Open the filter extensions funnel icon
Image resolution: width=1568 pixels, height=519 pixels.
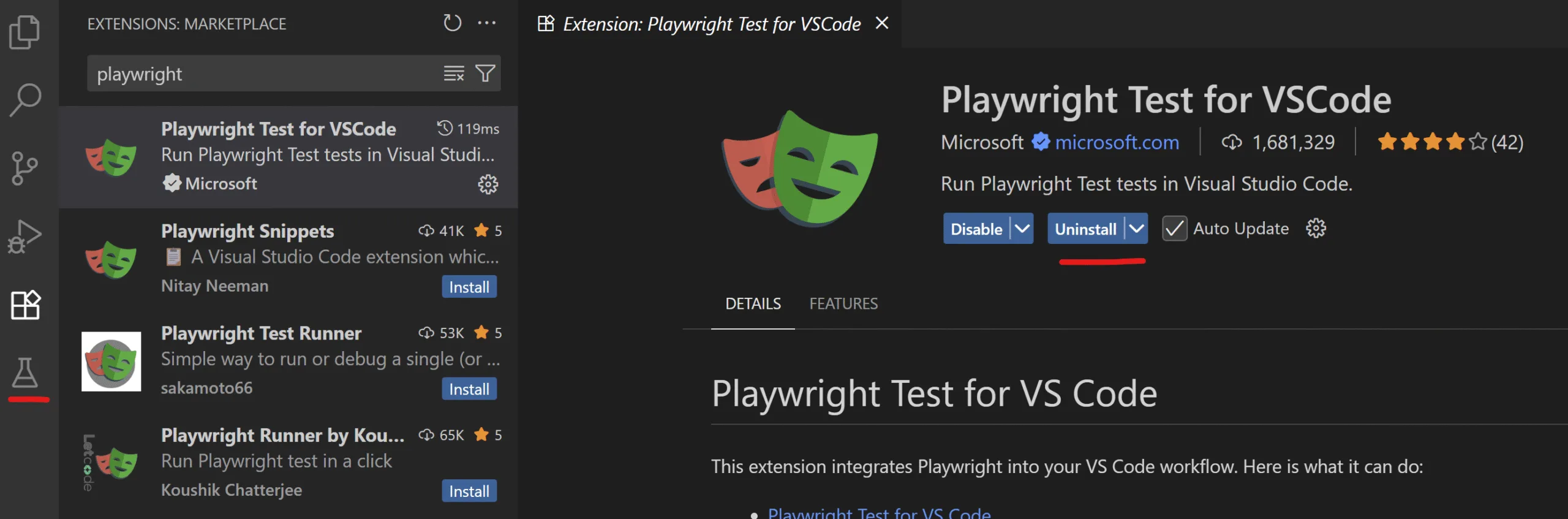tap(485, 74)
